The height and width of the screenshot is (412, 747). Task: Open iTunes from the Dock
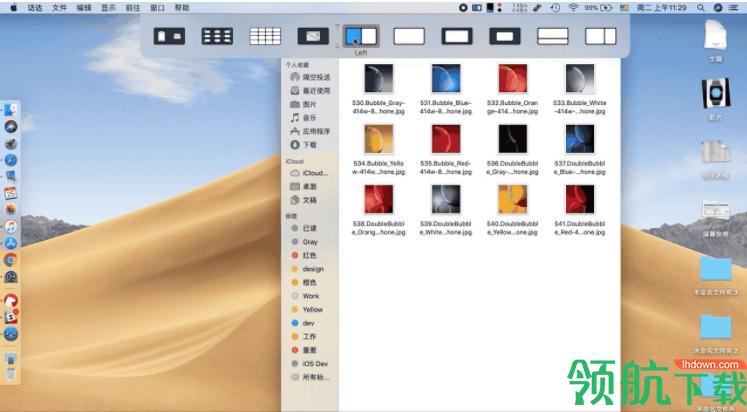pos(11,226)
